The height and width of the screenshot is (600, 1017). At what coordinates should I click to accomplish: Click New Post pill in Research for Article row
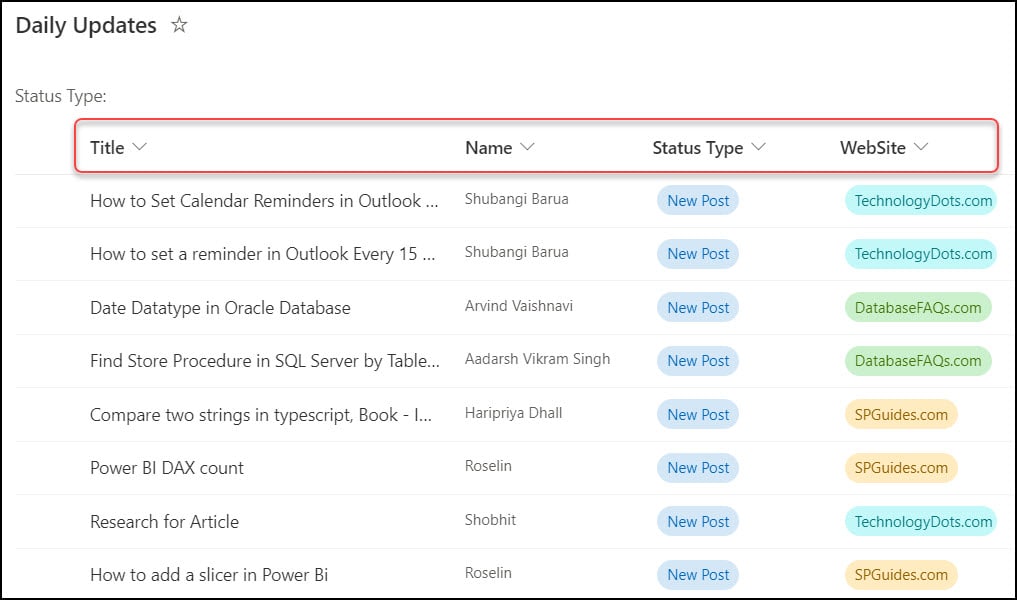click(x=698, y=522)
